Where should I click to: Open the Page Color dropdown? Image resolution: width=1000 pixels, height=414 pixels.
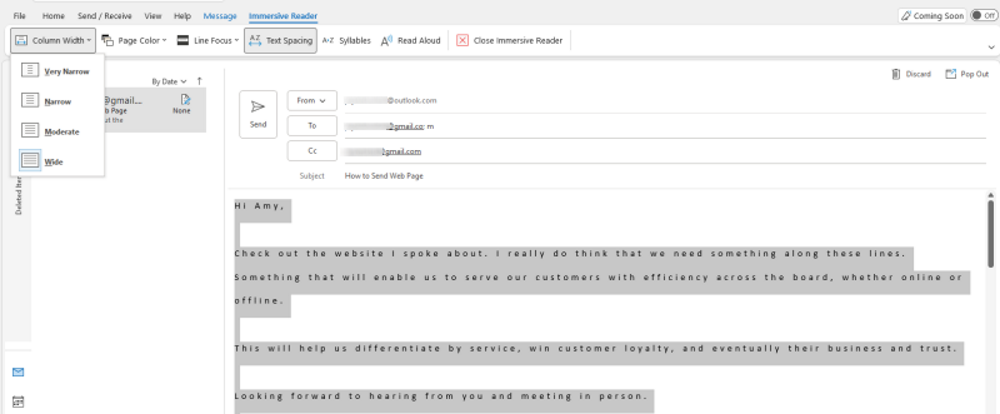click(134, 40)
